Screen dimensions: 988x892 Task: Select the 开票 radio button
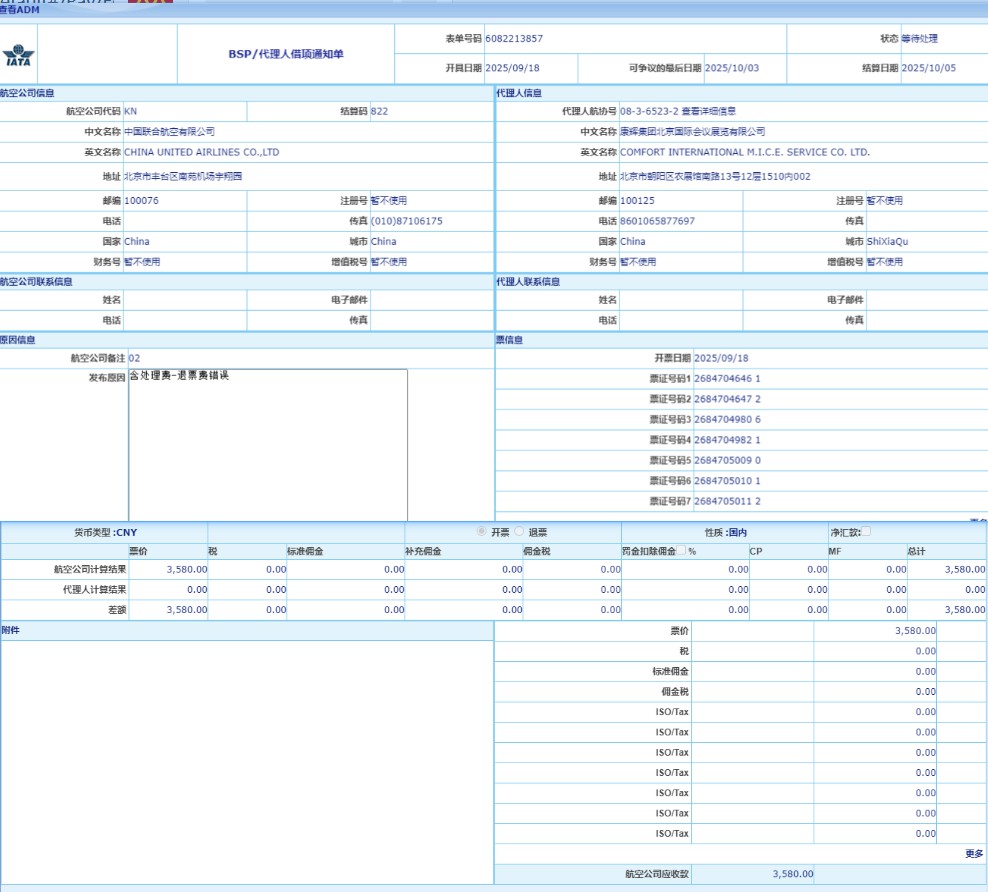pyautogui.click(x=482, y=532)
